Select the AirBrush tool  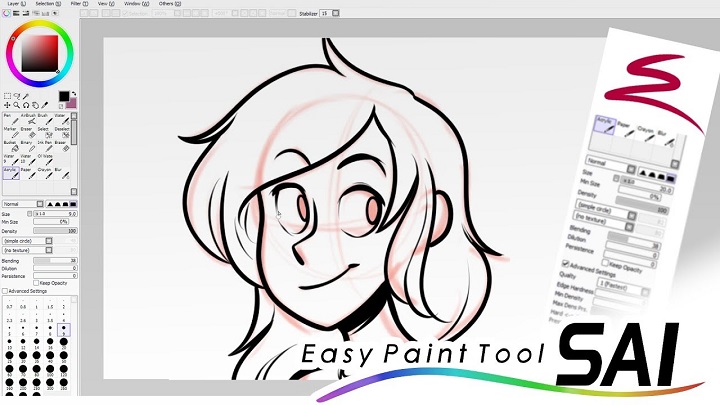tap(28, 119)
